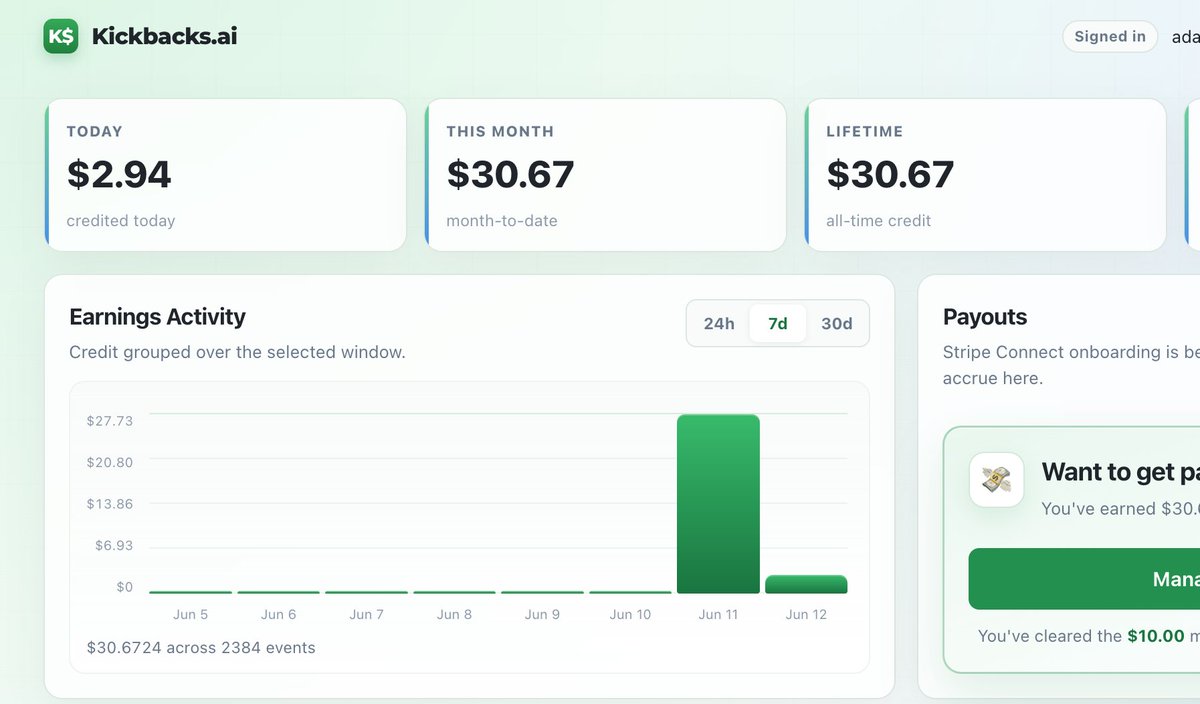Screen dimensions: 1200x704
Task: Click the Jun 12 earnings bar
Action: [806, 584]
